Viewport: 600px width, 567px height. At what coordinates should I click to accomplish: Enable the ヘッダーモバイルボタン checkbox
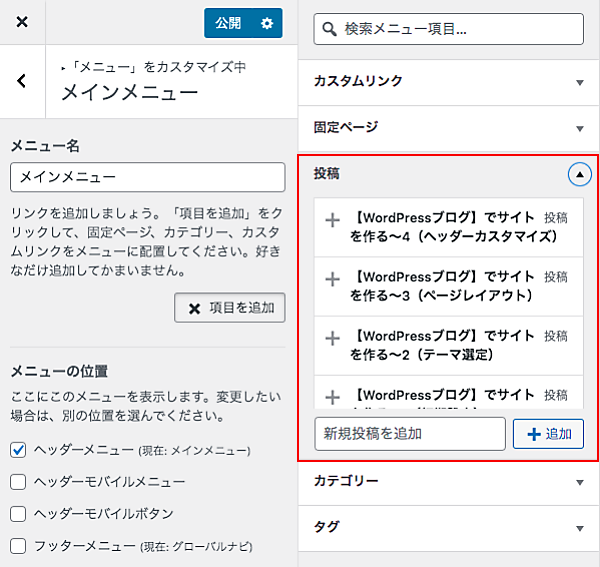[18, 514]
